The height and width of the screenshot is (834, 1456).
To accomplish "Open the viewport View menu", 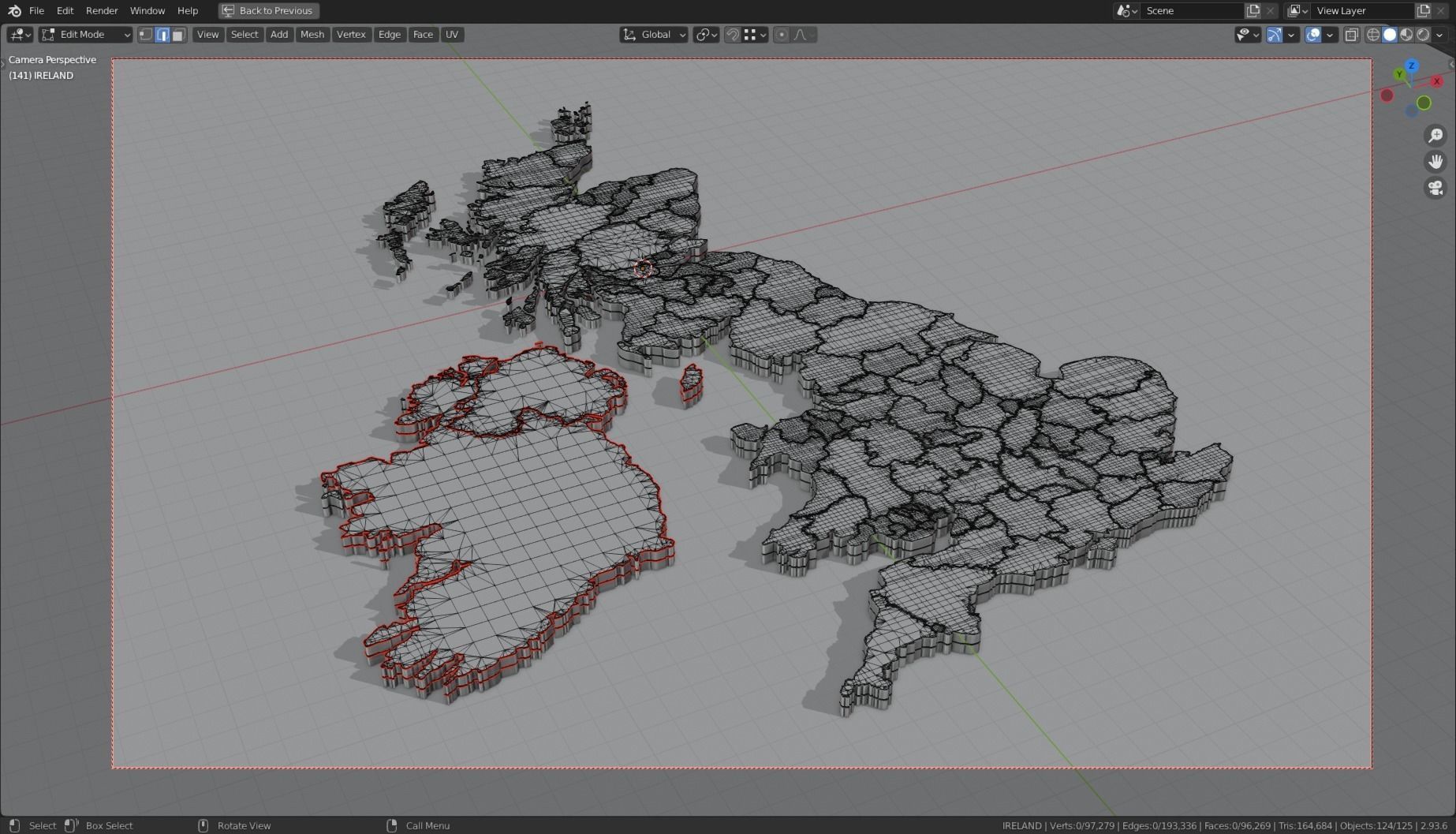I will pos(207,34).
